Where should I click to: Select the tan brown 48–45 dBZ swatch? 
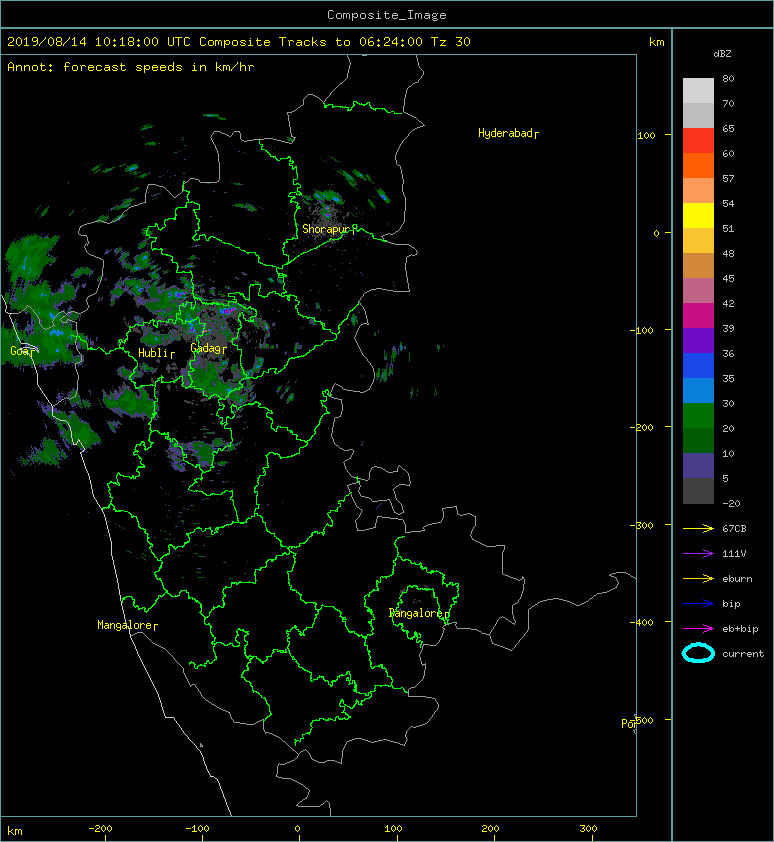click(698, 265)
